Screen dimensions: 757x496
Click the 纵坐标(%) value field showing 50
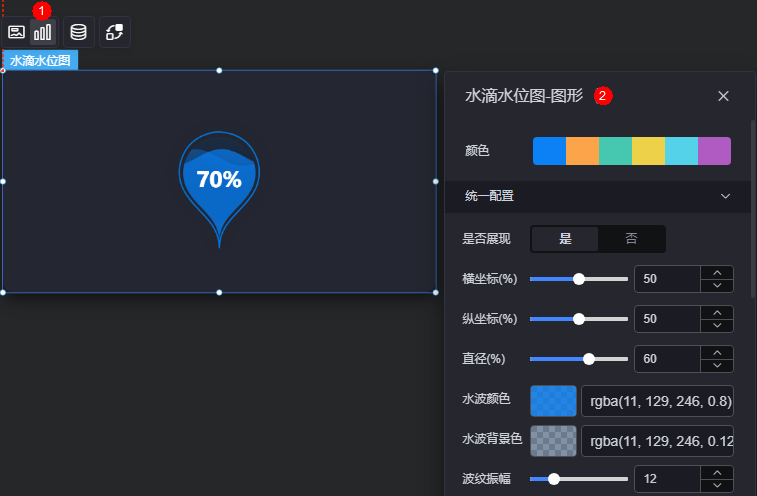[667, 319]
